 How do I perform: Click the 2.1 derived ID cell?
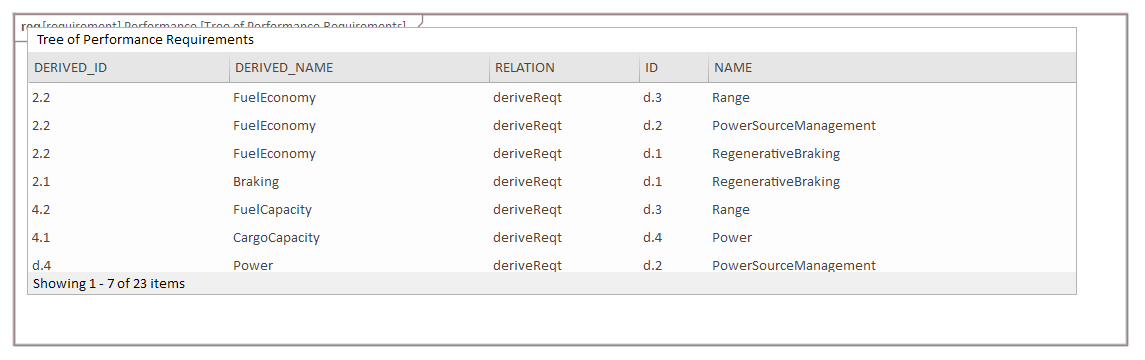41,182
